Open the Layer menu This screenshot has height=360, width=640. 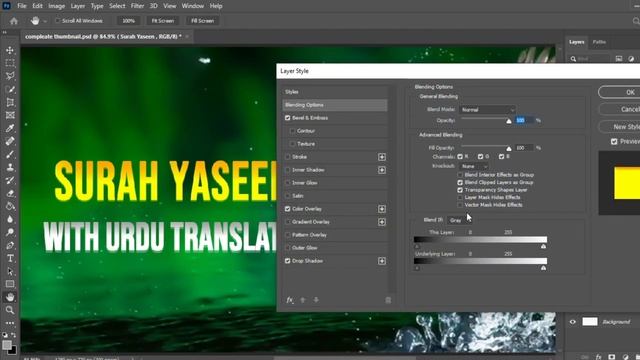(x=78, y=6)
